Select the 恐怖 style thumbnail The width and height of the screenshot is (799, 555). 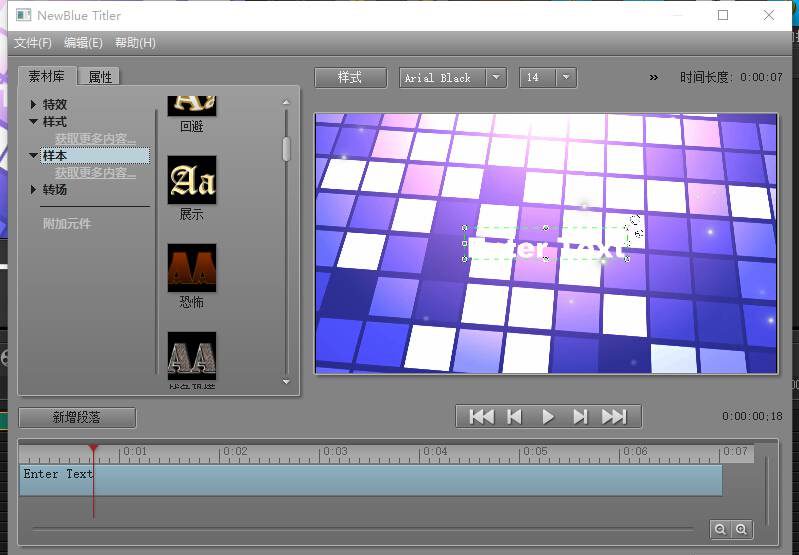coord(192,268)
